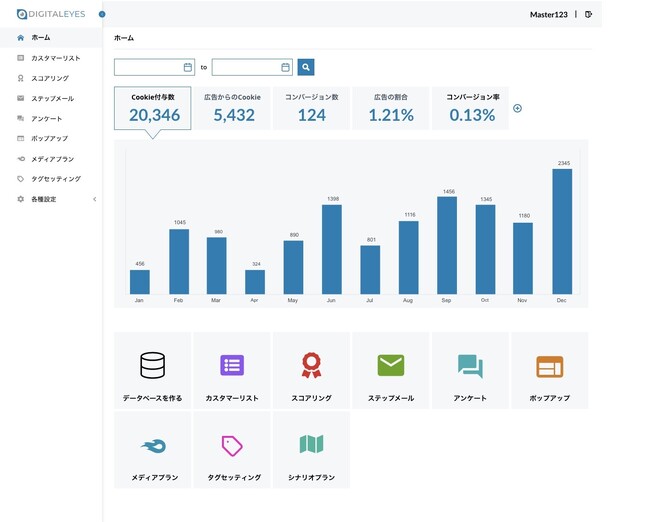Click the December bar in the chart
650x522 pixels.
tap(562, 231)
